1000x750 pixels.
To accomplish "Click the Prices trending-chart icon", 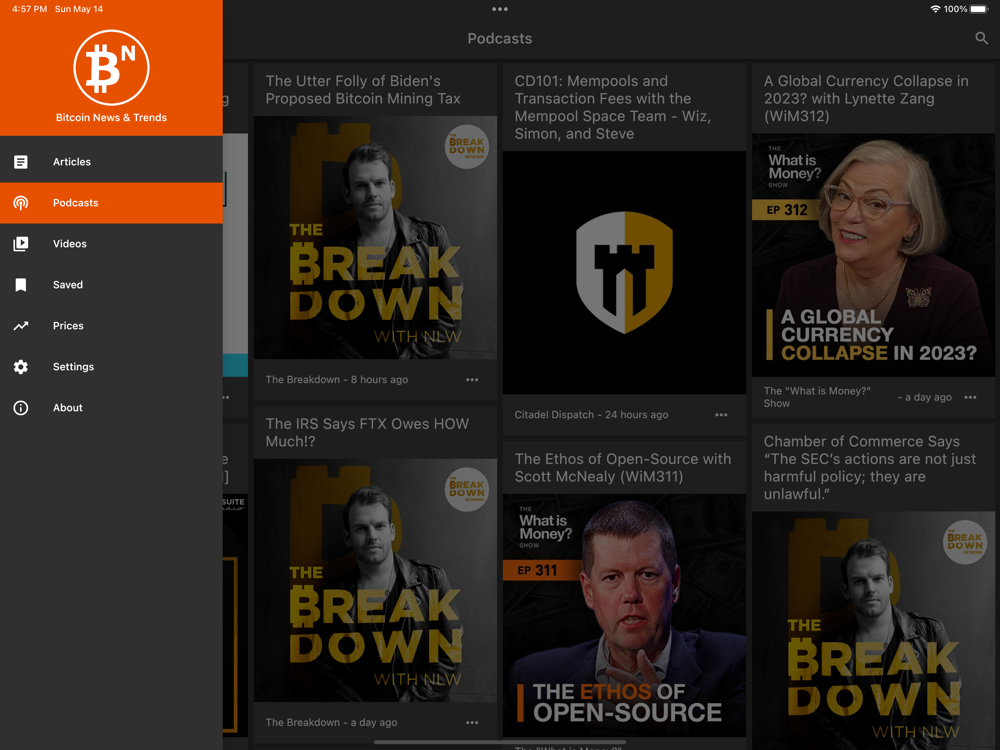I will tap(21, 326).
